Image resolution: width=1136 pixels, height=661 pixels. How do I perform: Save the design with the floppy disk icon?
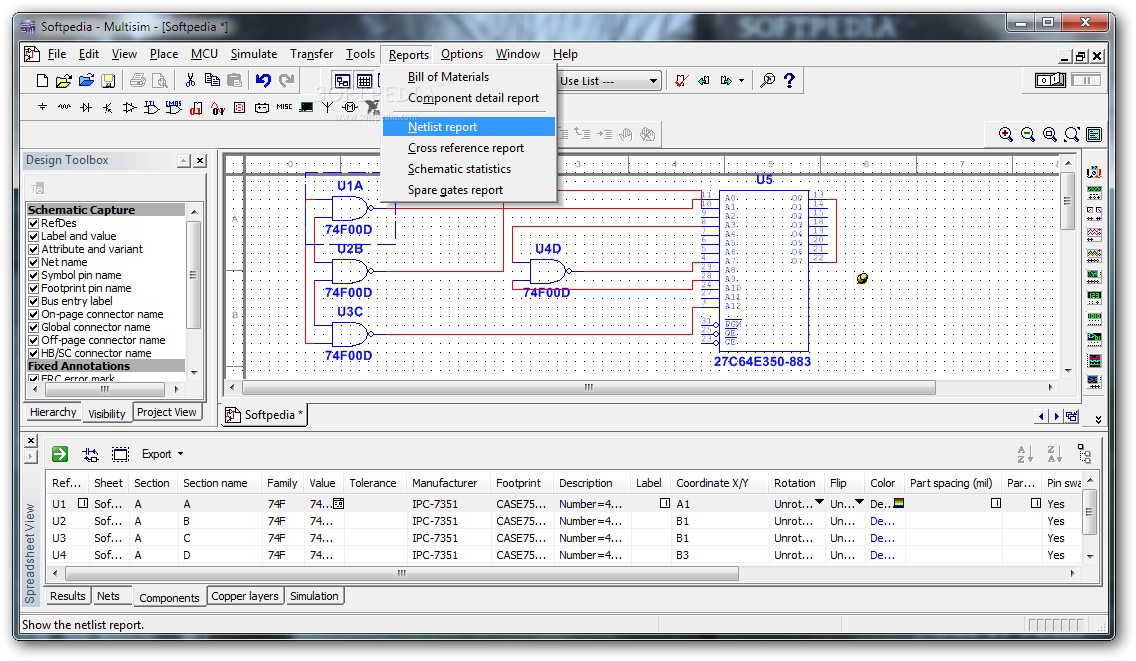(x=109, y=80)
